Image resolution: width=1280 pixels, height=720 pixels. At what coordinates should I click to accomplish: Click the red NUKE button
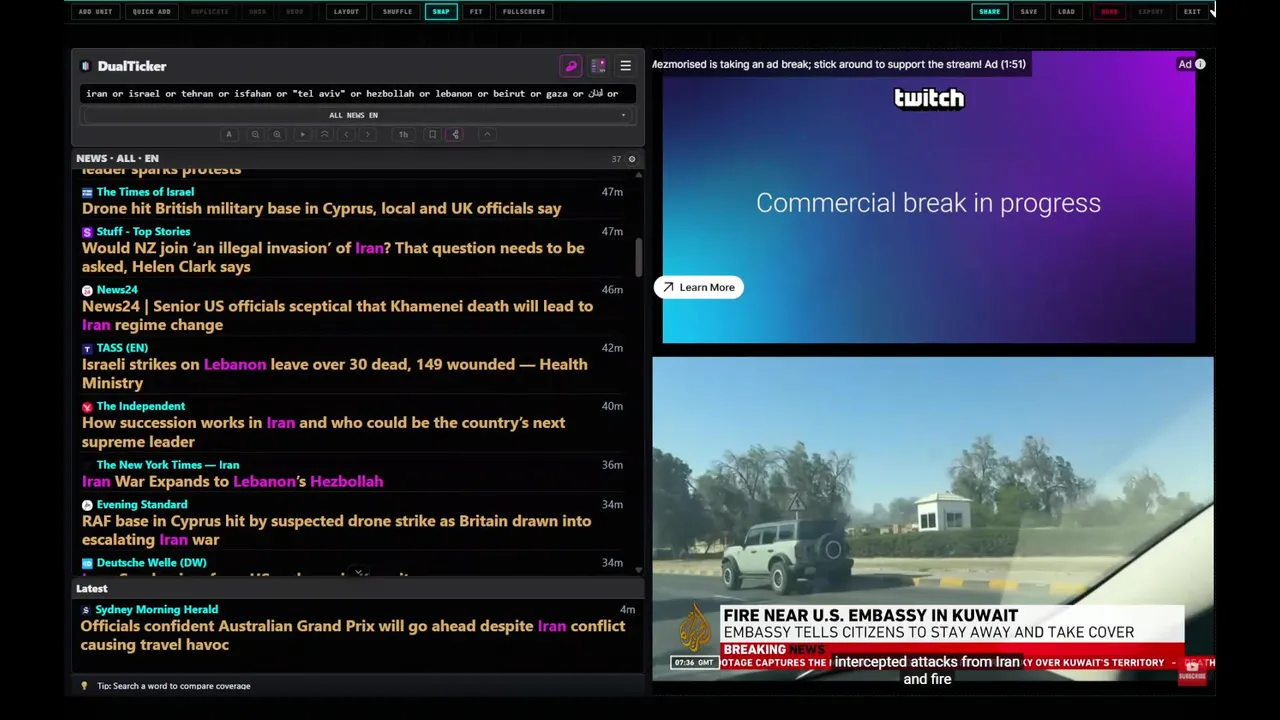click(x=1109, y=12)
